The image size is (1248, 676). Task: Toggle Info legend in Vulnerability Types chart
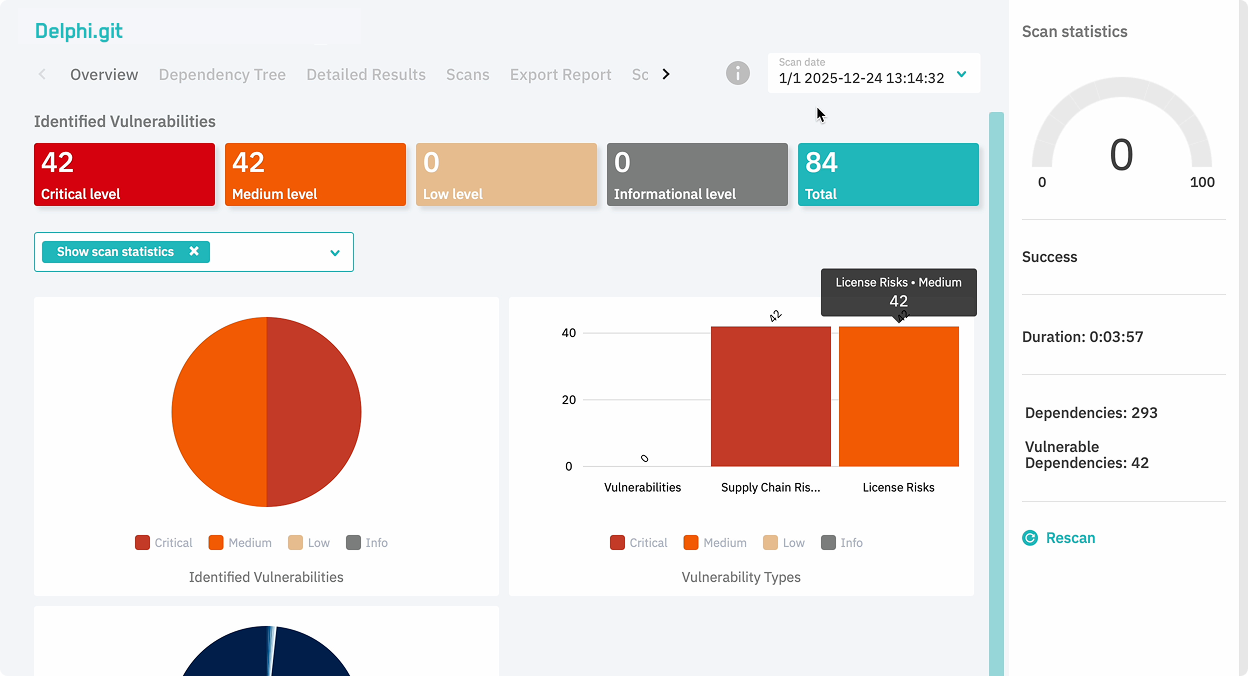click(x=841, y=543)
